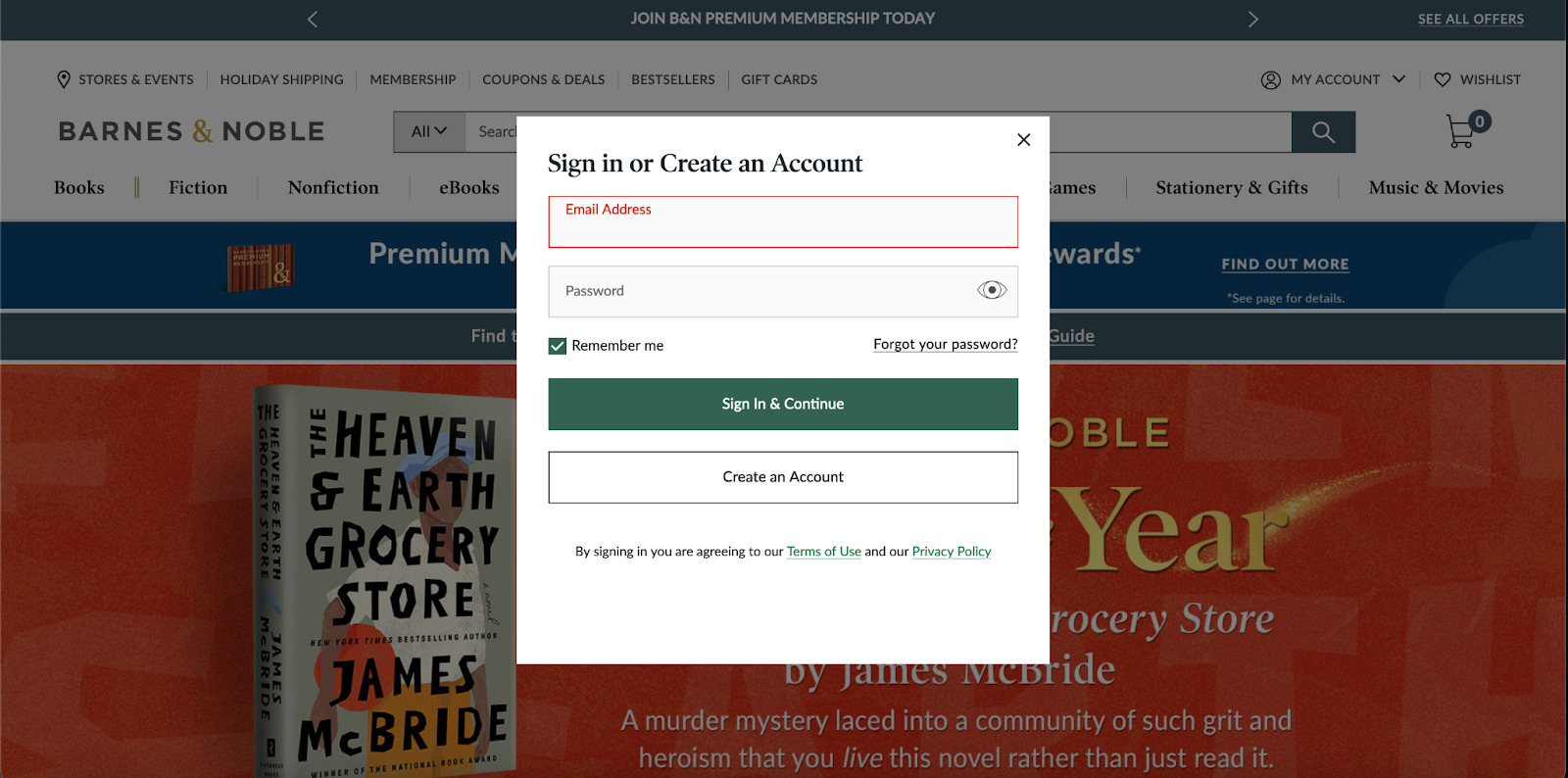Open the Forgot your password link
Viewport: 1568px width, 778px height.
[x=946, y=344]
